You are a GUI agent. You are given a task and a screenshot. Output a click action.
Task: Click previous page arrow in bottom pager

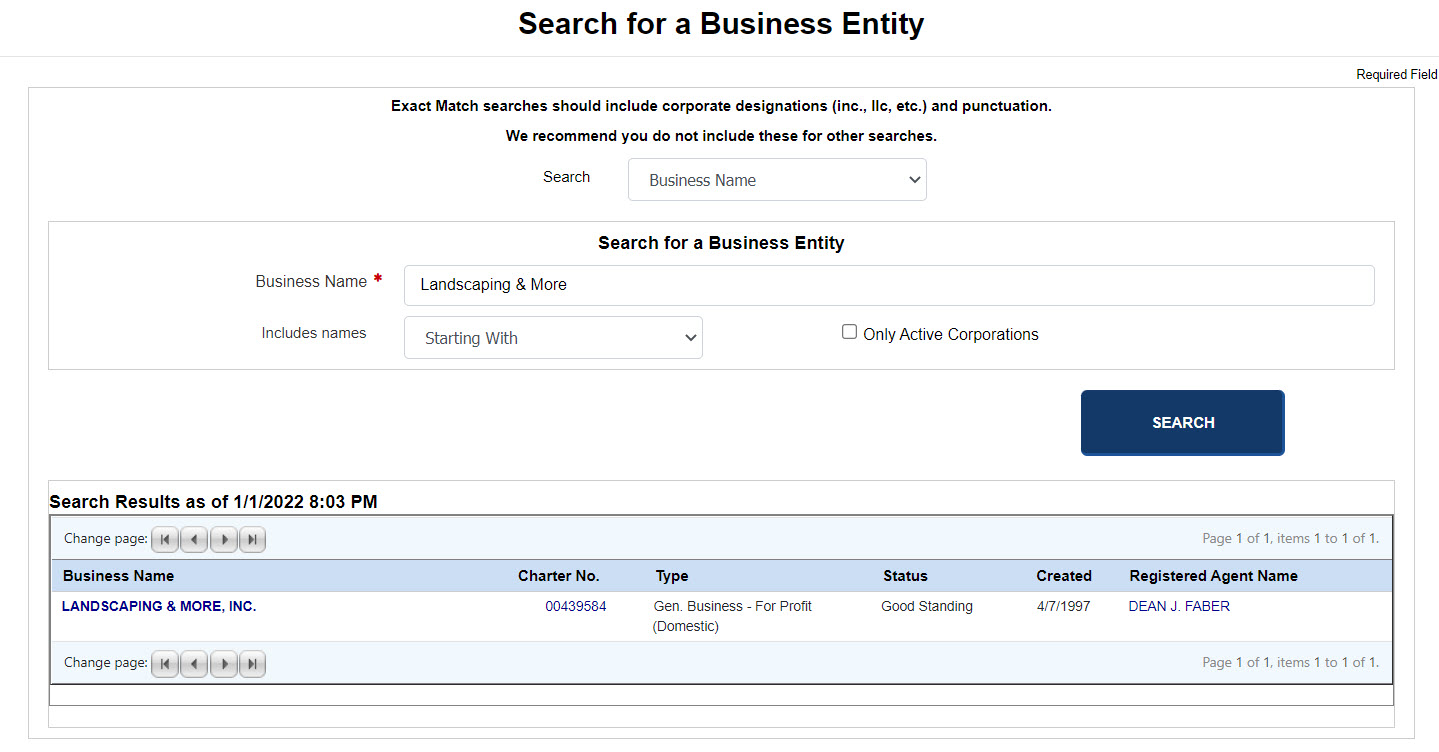click(194, 663)
